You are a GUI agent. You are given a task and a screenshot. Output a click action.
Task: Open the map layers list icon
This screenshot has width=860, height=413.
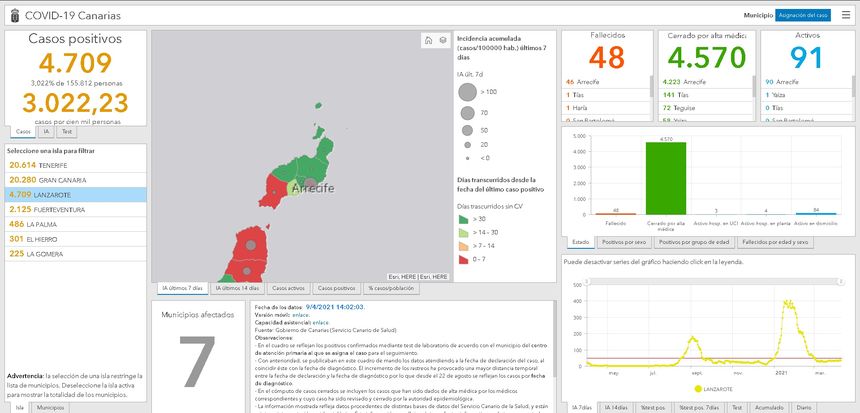click(442, 41)
